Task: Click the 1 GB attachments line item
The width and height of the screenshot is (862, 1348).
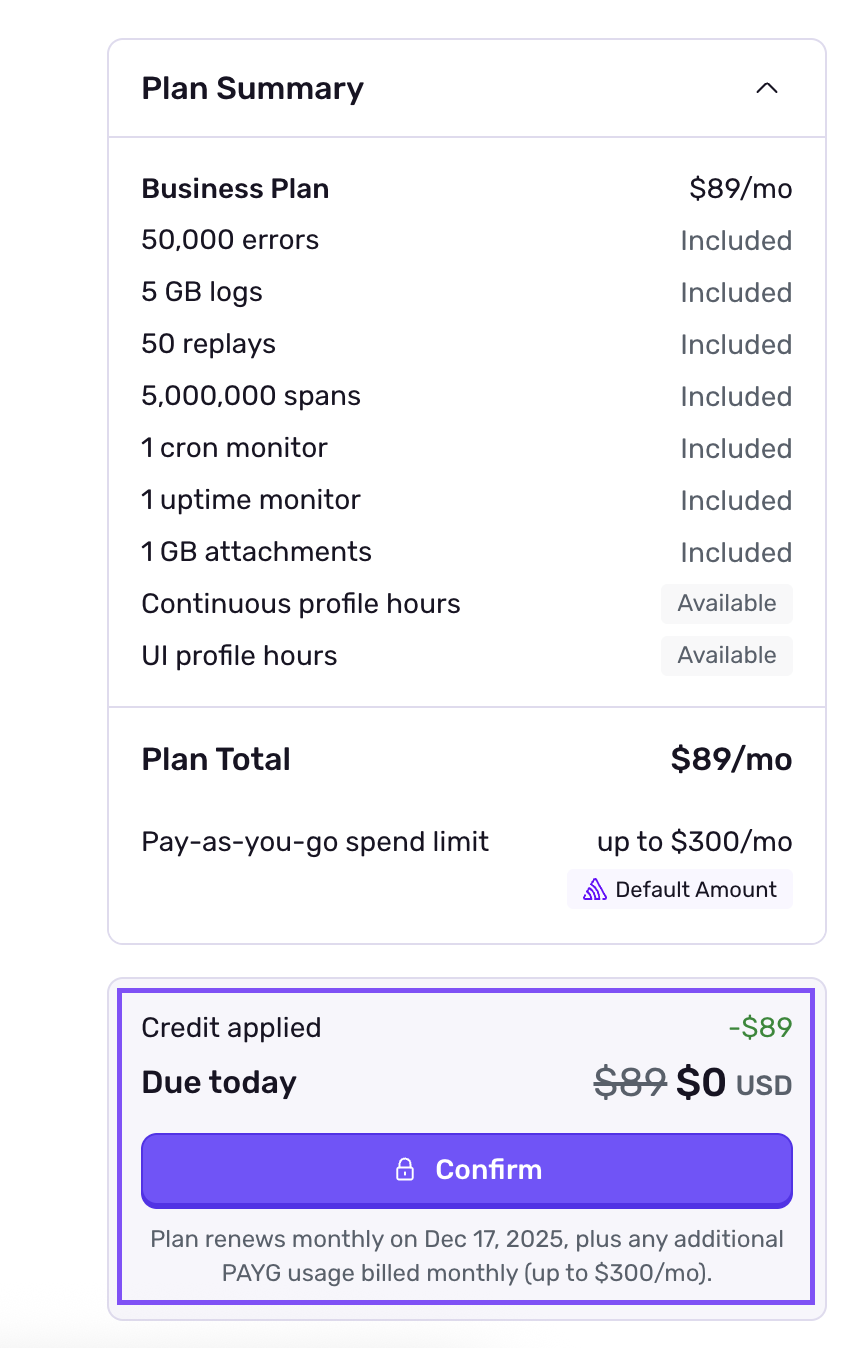Action: 256,552
